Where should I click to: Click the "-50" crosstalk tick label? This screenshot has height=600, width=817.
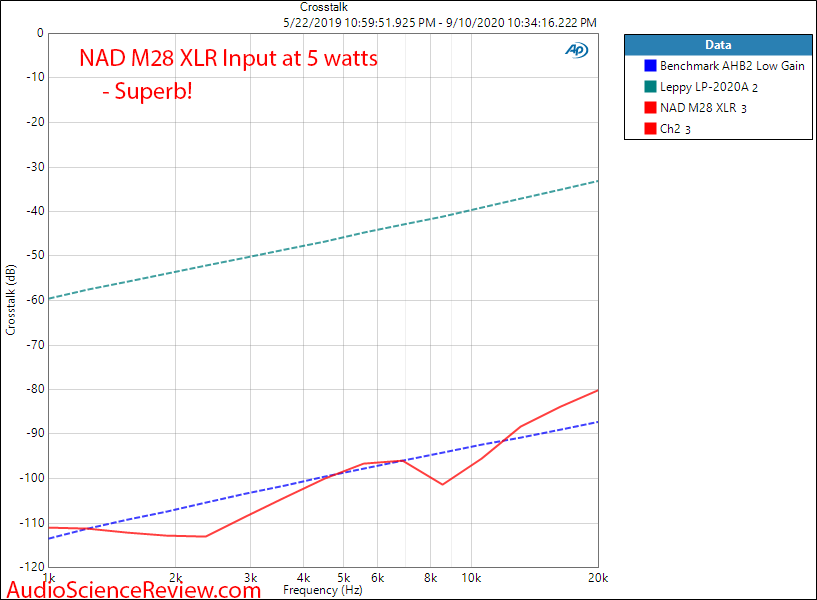pyautogui.click(x=35, y=255)
